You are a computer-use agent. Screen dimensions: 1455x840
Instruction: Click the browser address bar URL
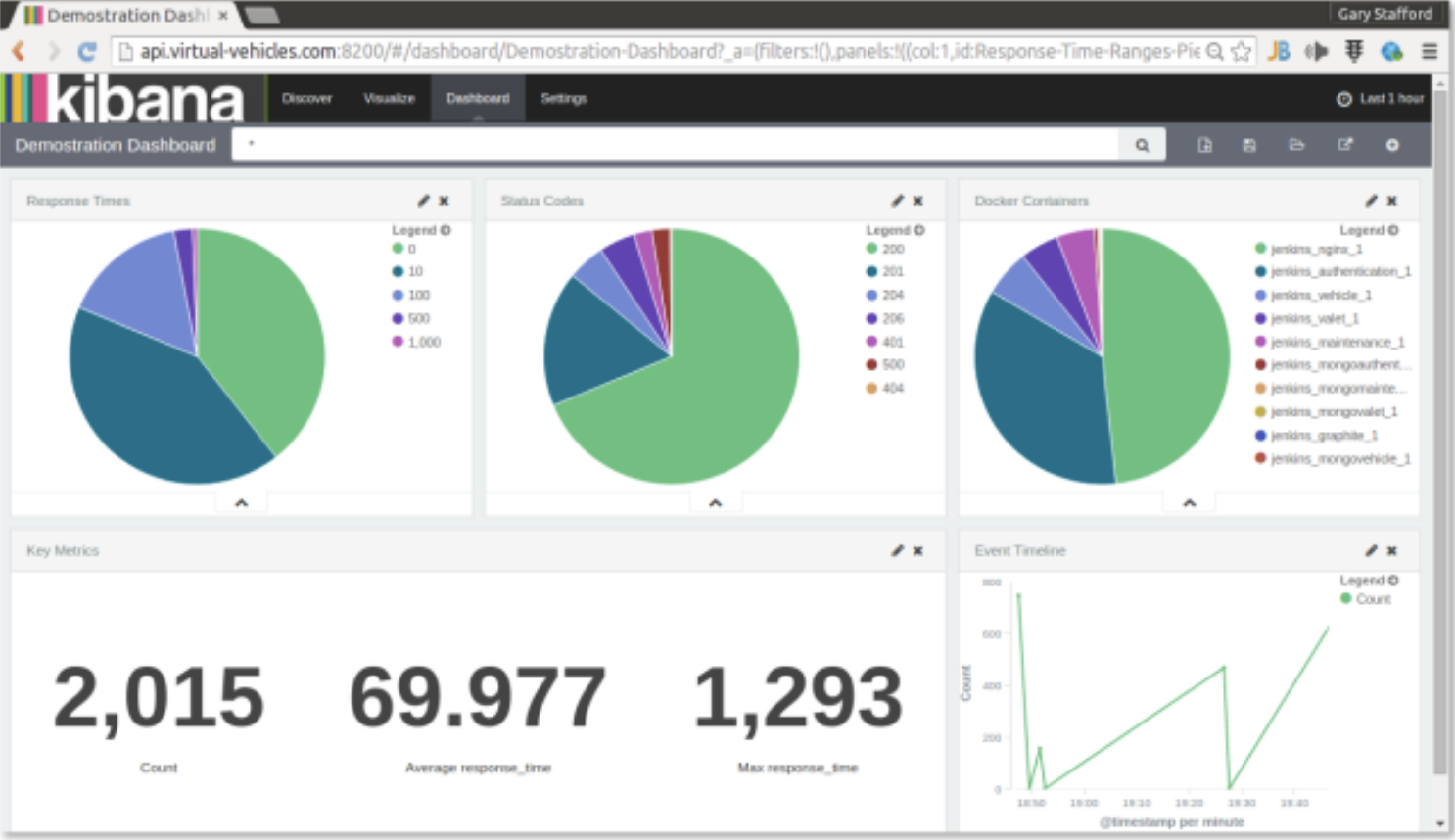click(x=670, y=51)
